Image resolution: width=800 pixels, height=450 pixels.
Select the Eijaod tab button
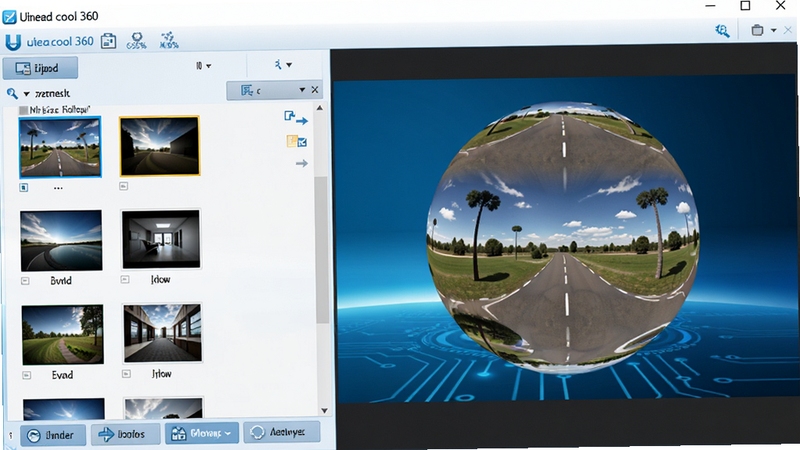[x=40, y=68]
